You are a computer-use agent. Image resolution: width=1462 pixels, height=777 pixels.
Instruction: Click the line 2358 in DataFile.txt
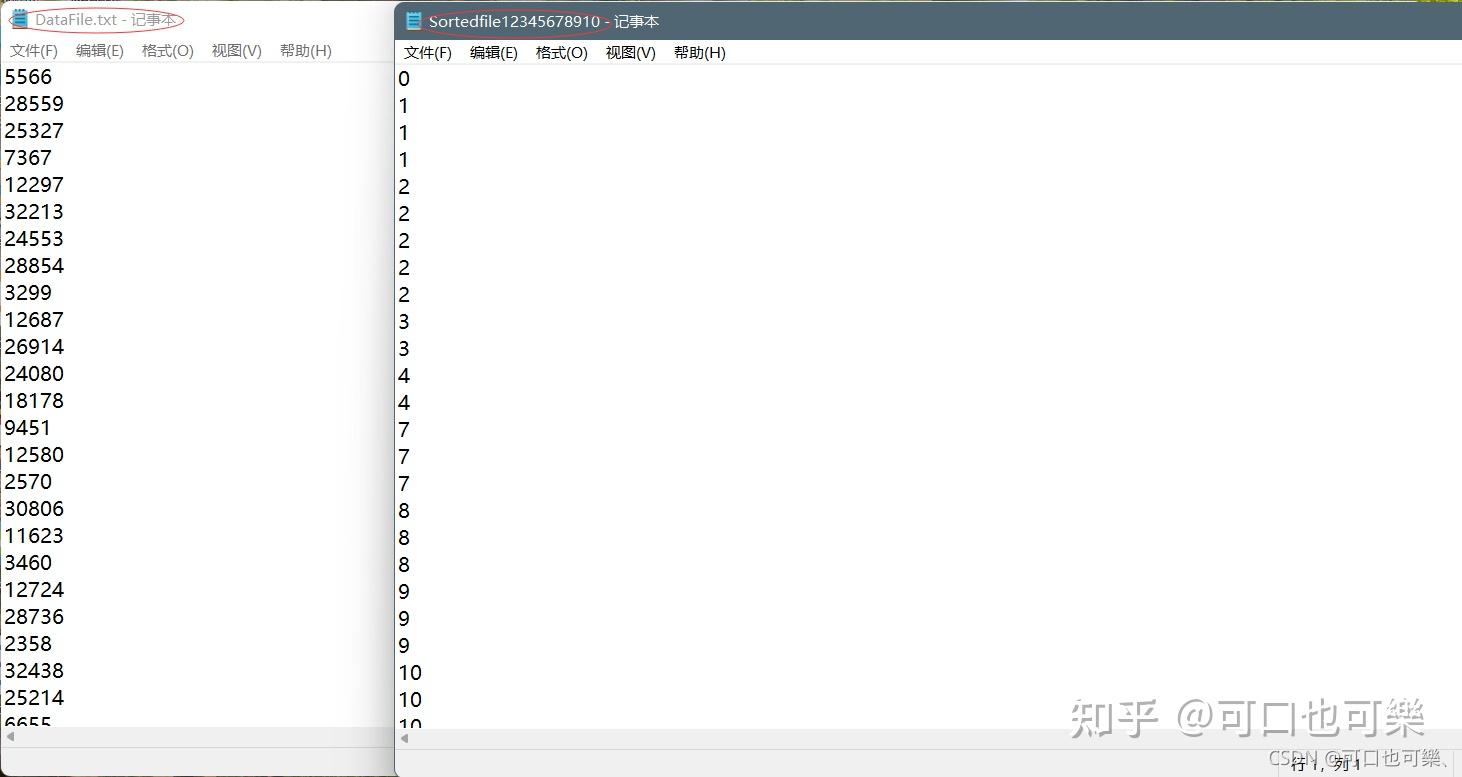click(x=28, y=644)
